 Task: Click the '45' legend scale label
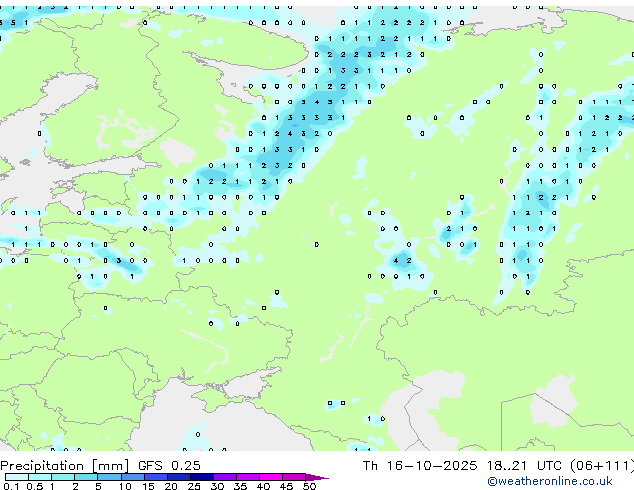coord(286,486)
